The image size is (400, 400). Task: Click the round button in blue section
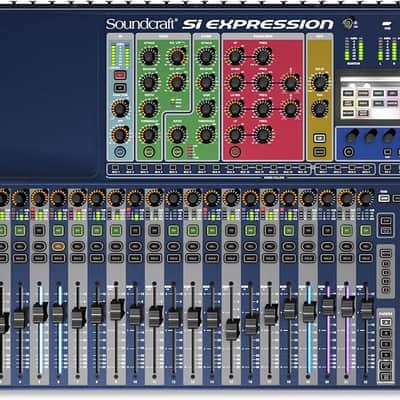349,152
